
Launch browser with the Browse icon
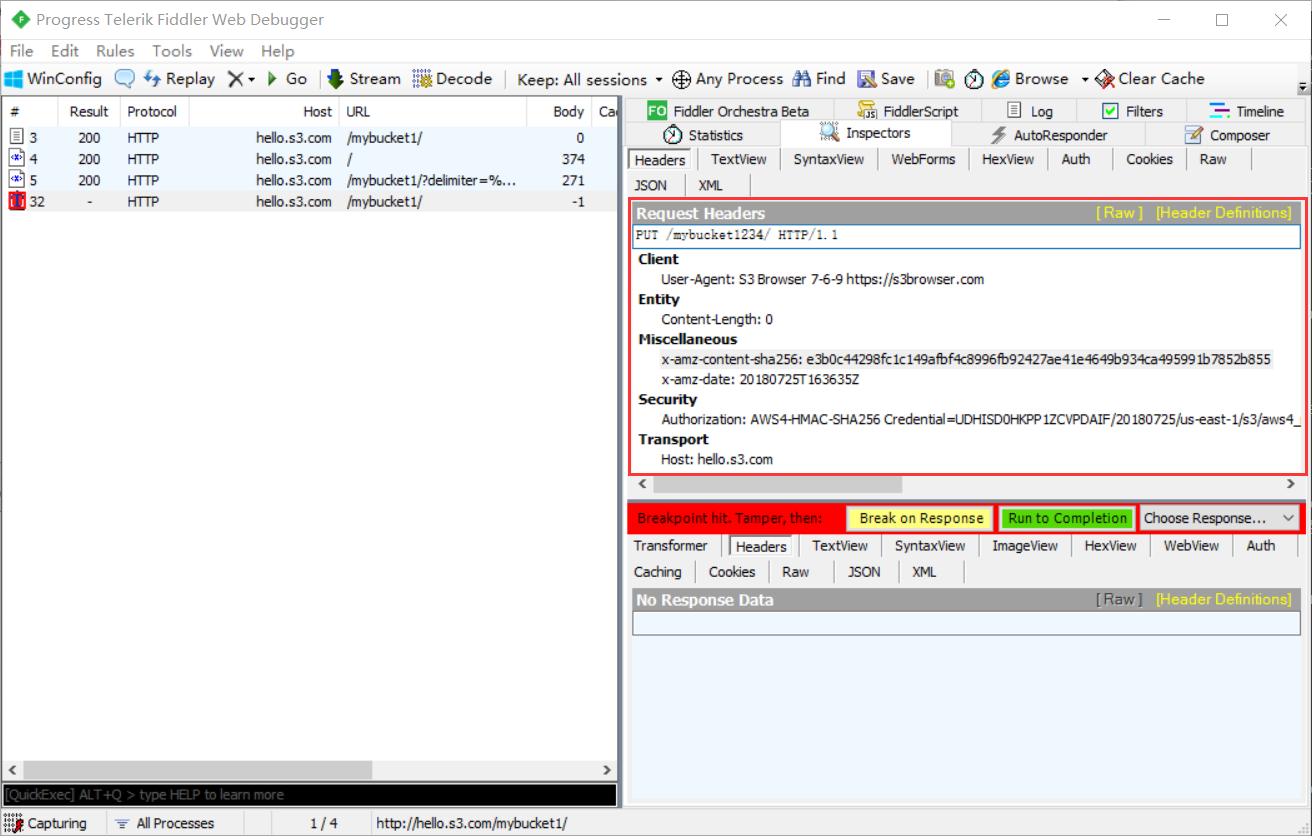[x=1000, y=79]
